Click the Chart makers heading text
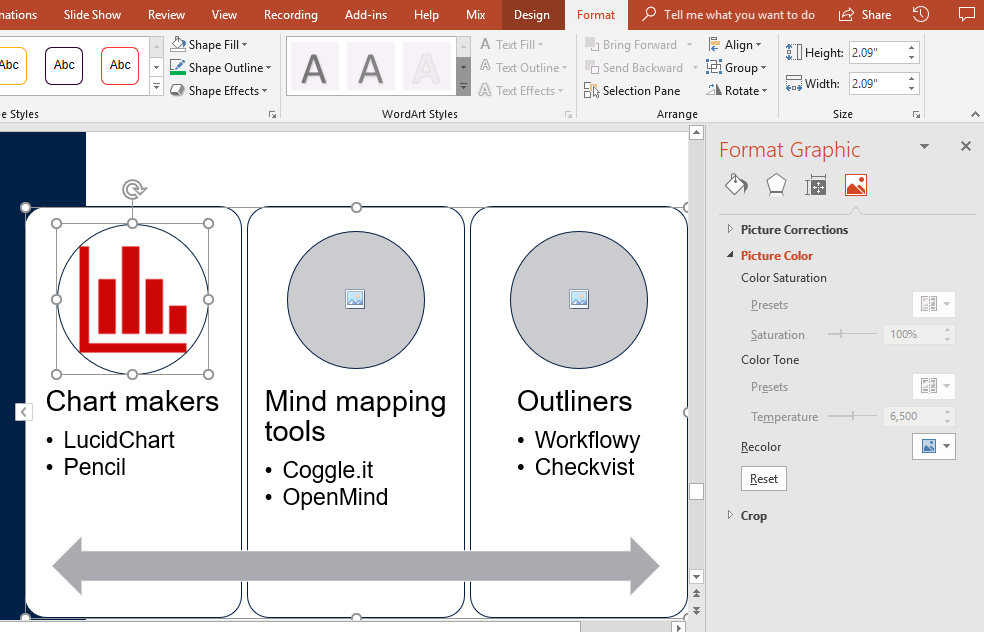The height and width of the screenshot is (632, 984). tap(132, 401)
